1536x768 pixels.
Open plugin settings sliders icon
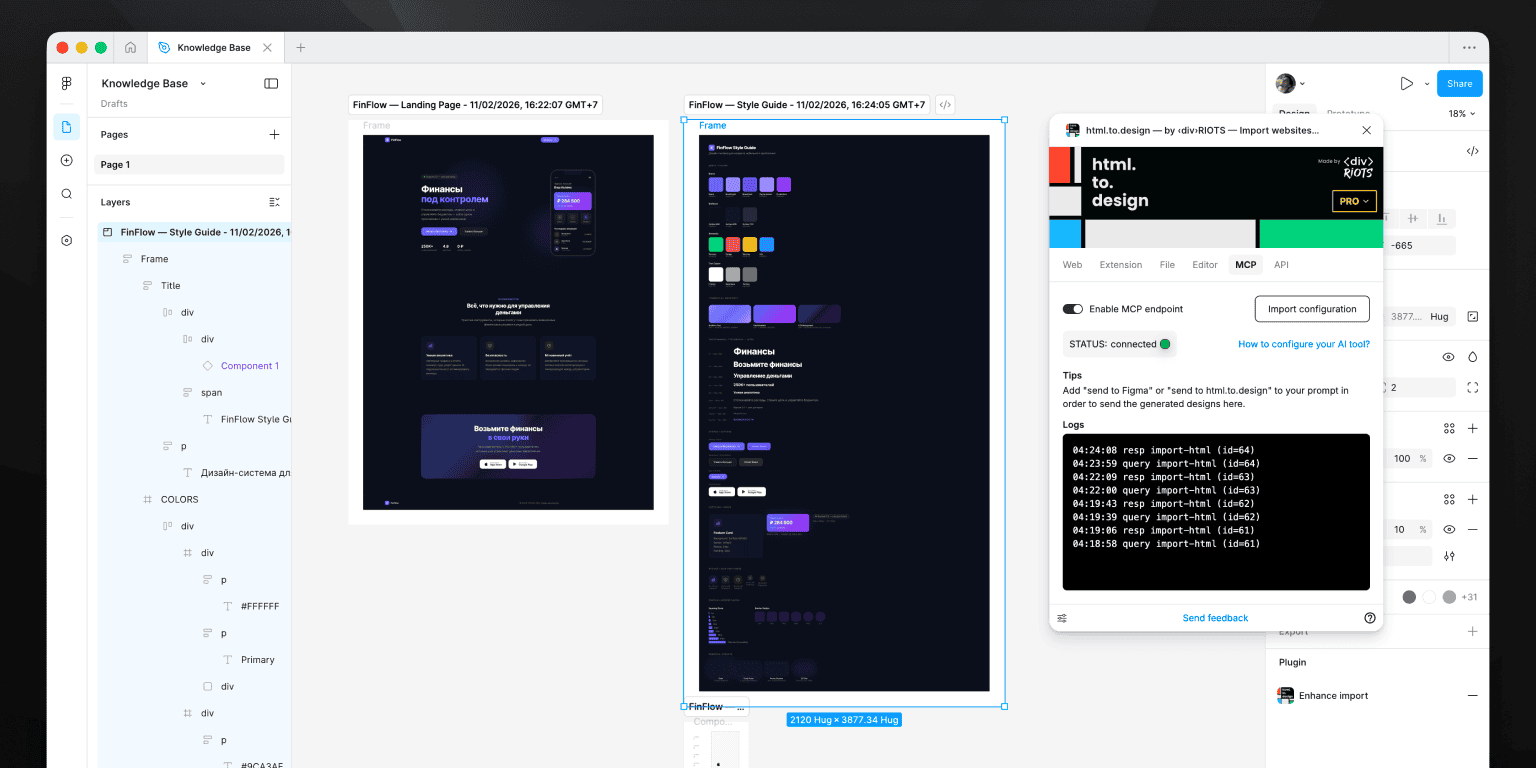1062,618
